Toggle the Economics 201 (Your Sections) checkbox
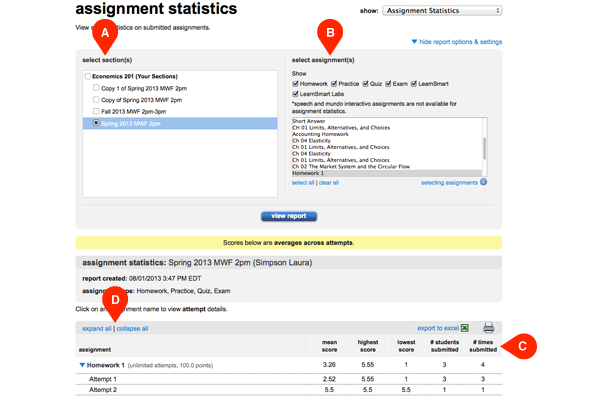Viewport: 600px width, 400px height. coord(88,76)
